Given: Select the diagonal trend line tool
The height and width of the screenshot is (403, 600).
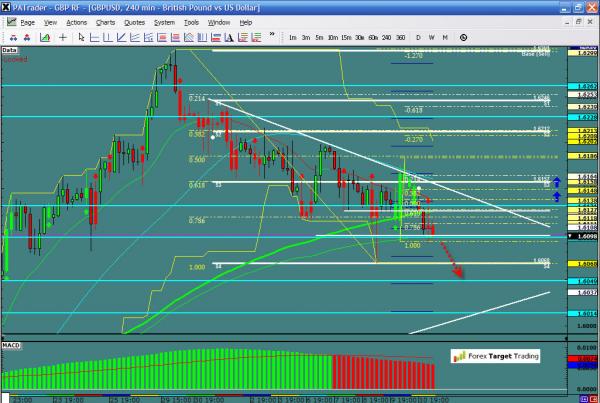Looking at the screenshot, I should point(121,38).
